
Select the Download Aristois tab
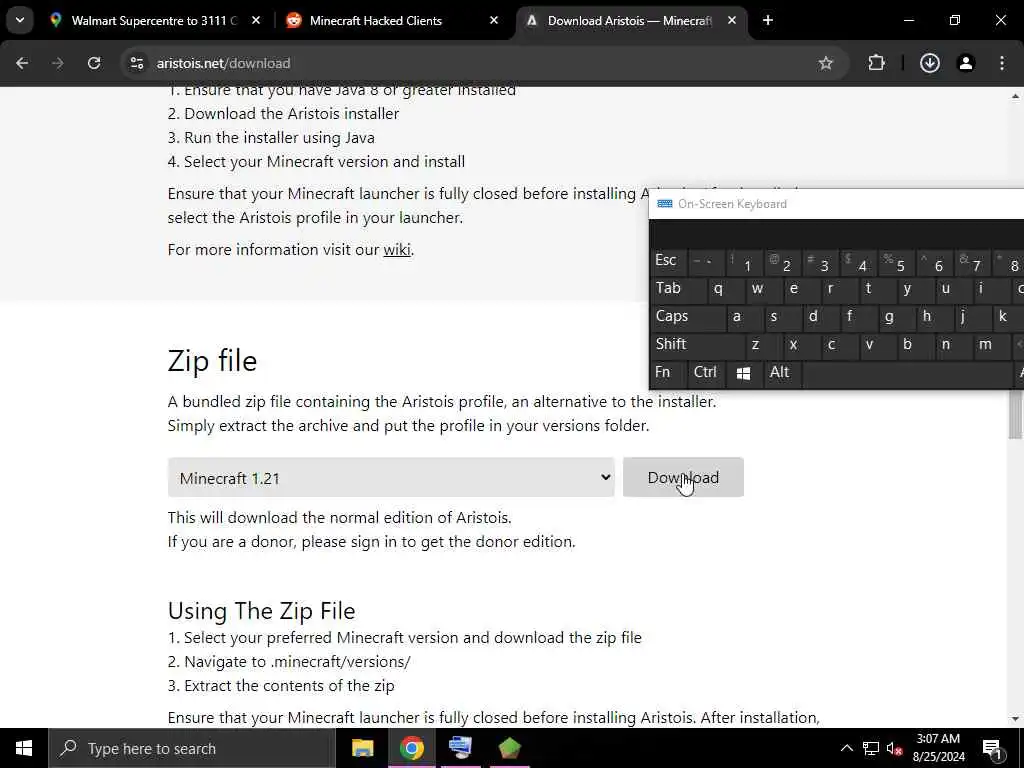coord(628,20)
